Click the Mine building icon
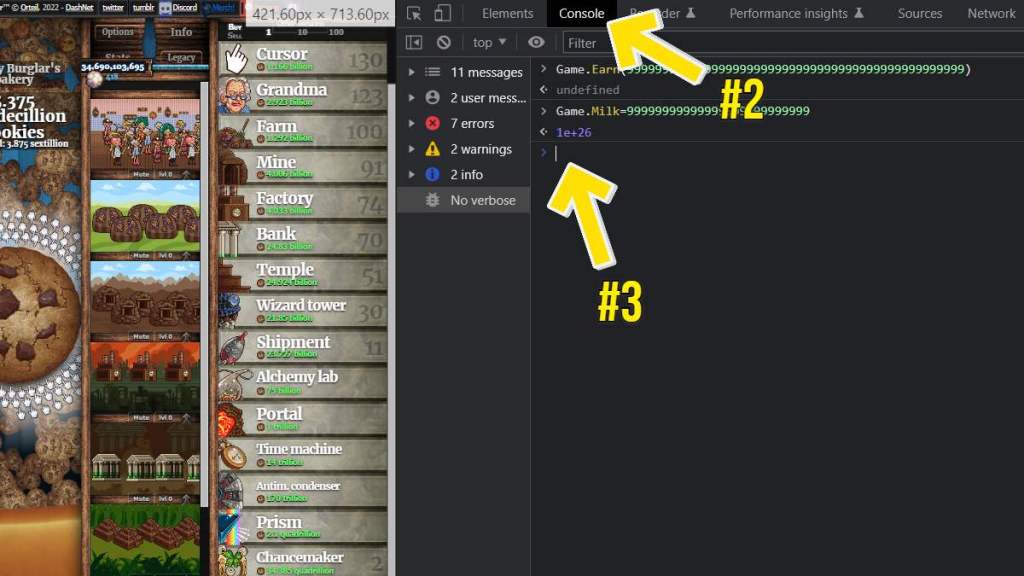1024x576 pixels. 234,167
